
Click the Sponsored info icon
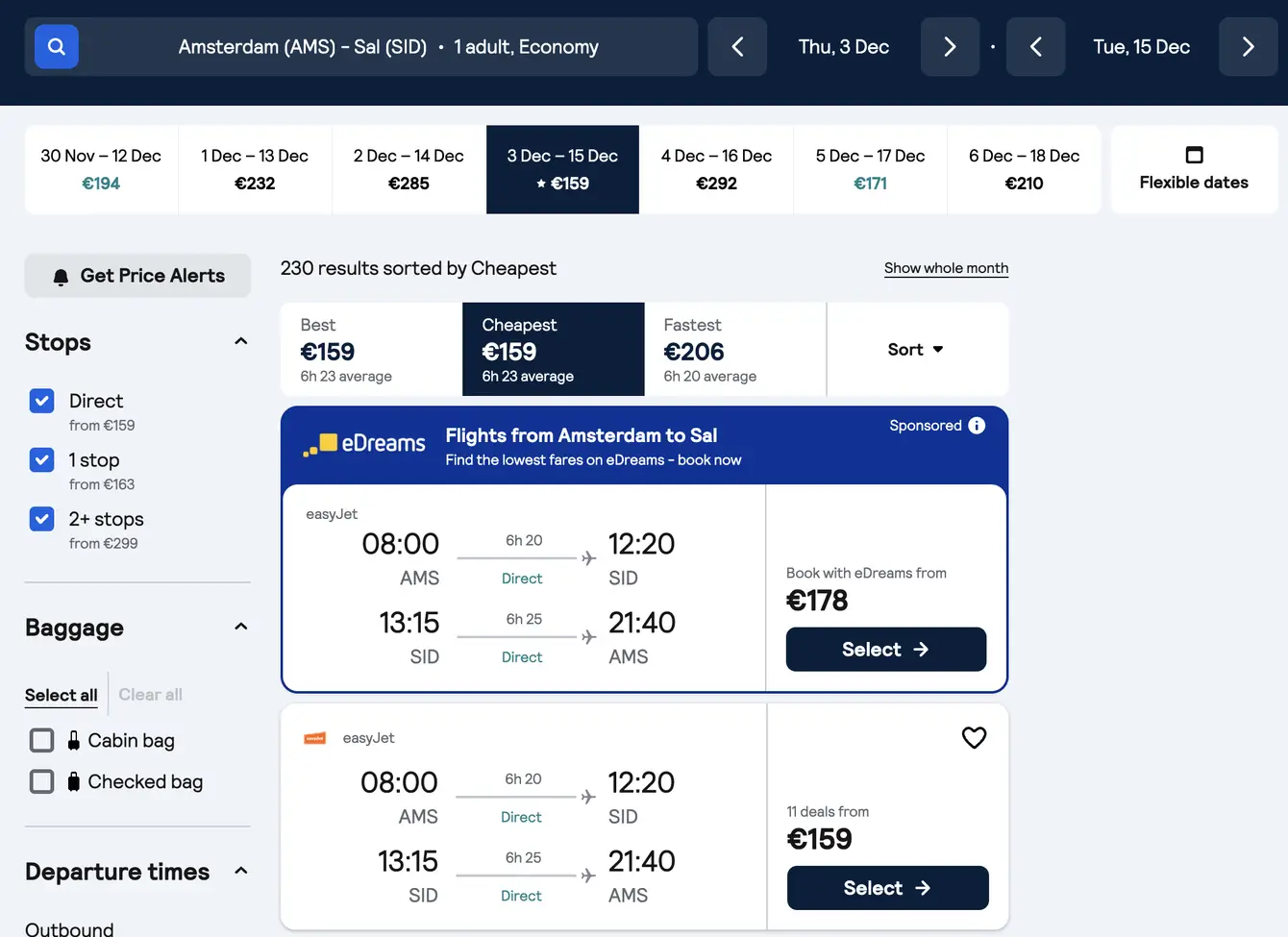(x=977, y=425)
